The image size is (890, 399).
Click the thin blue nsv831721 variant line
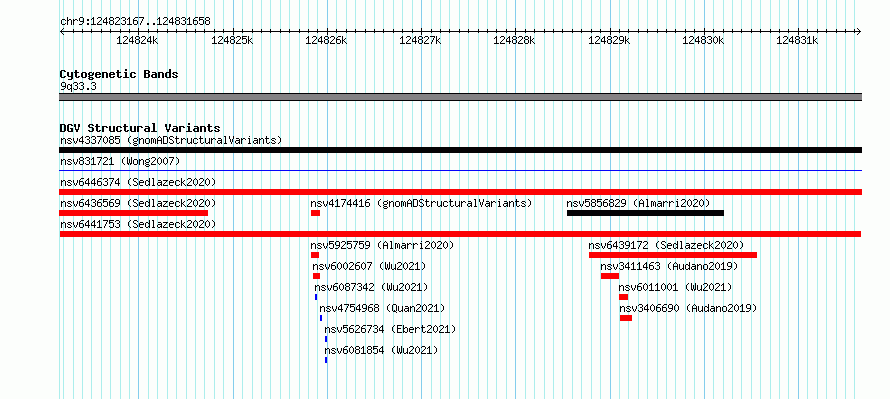pyautogui.click(x=460, y=170)
